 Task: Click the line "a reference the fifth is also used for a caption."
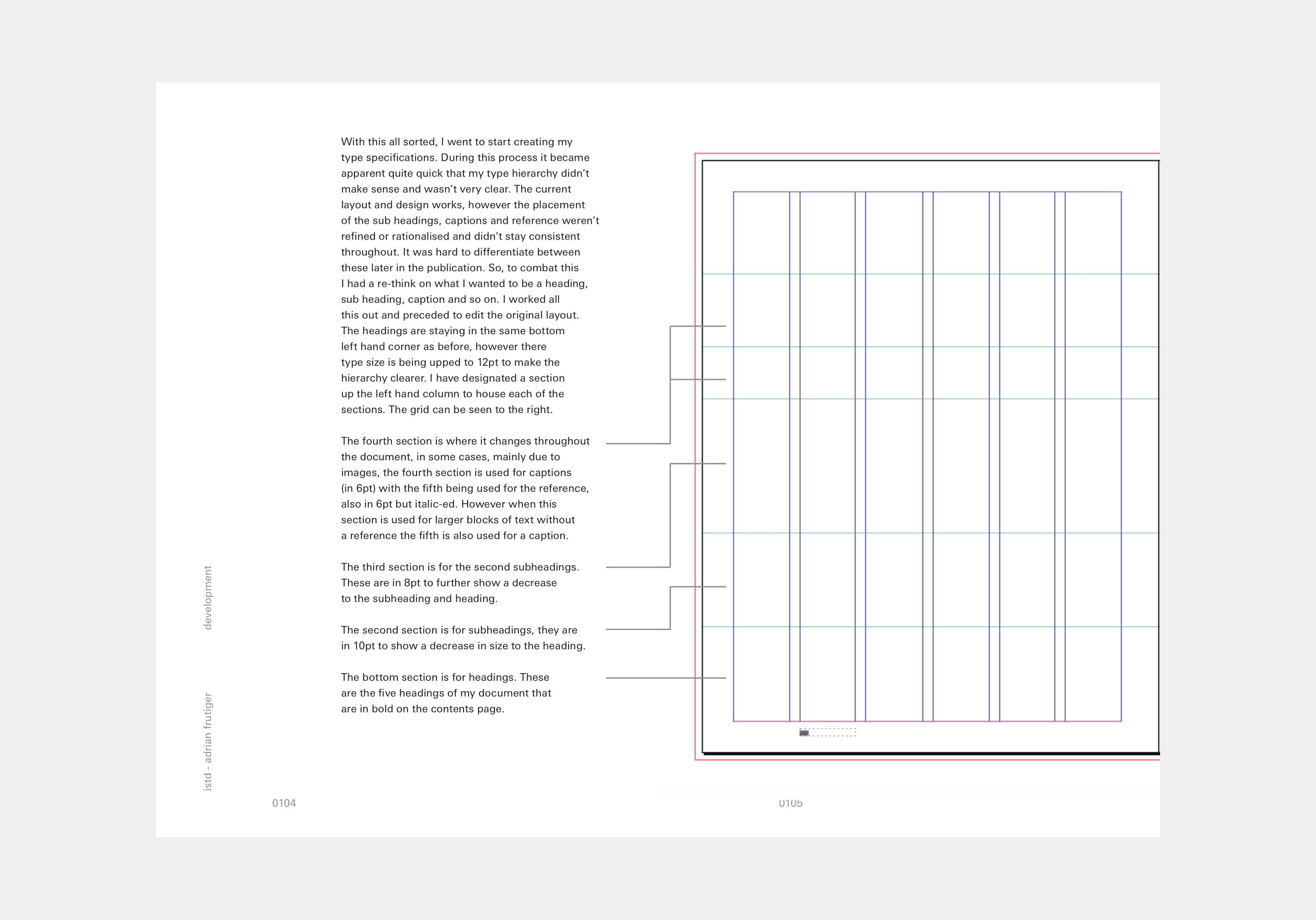pyautogui.click(x=454, y=536)
